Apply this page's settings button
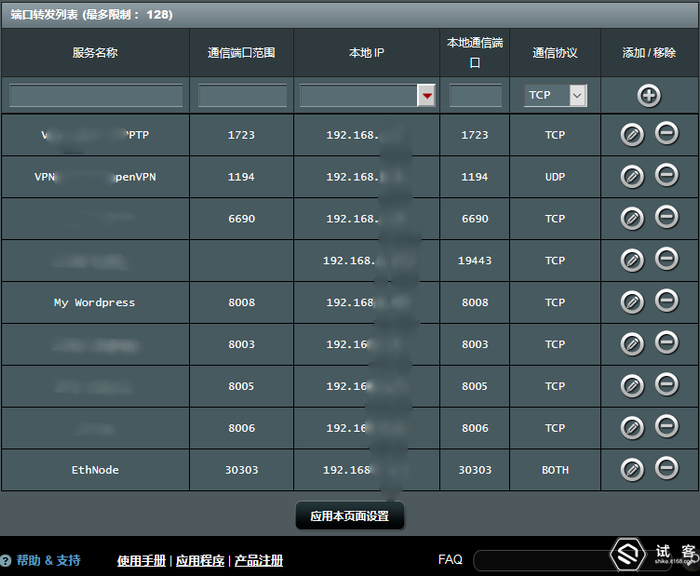Screen dimensions: 700x576 (350, 516)
